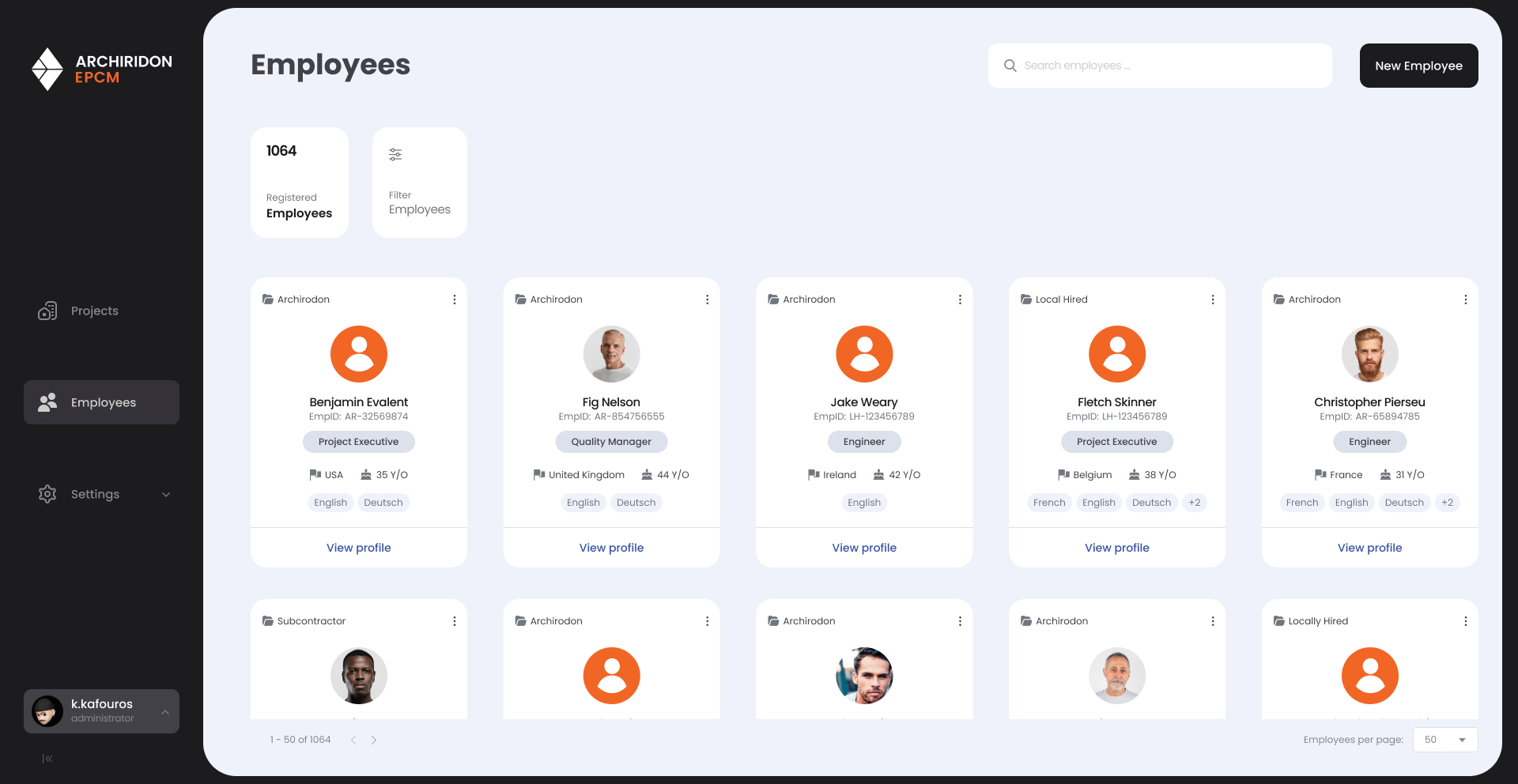Open three-dot menu on Fig Nelson card
Screen dimensions: 1518x784
(707, 300)
